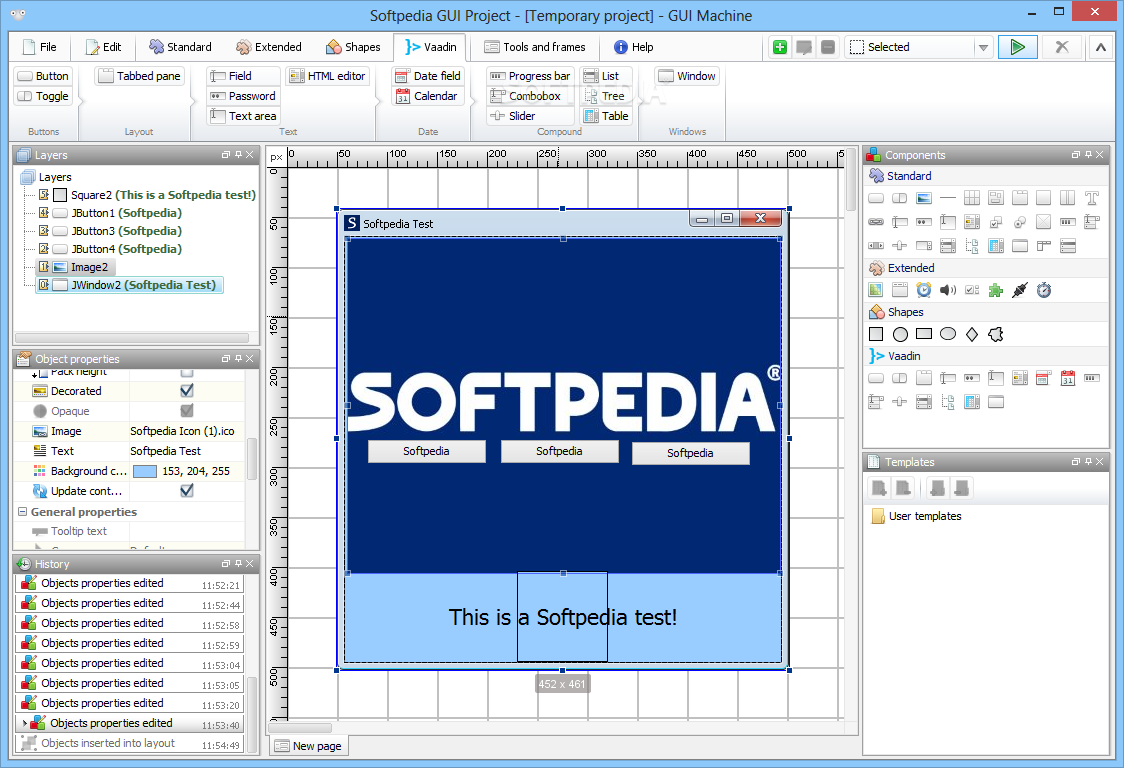Select the square shape in Shapes palette
Viewport: 1124px width, 768px height.
point(876,334)
